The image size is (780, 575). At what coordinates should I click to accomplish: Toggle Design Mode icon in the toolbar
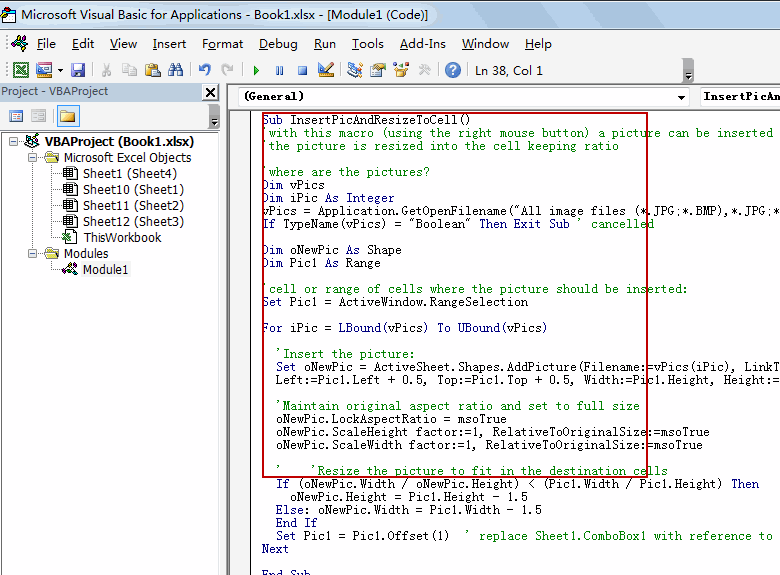point(325,70)
